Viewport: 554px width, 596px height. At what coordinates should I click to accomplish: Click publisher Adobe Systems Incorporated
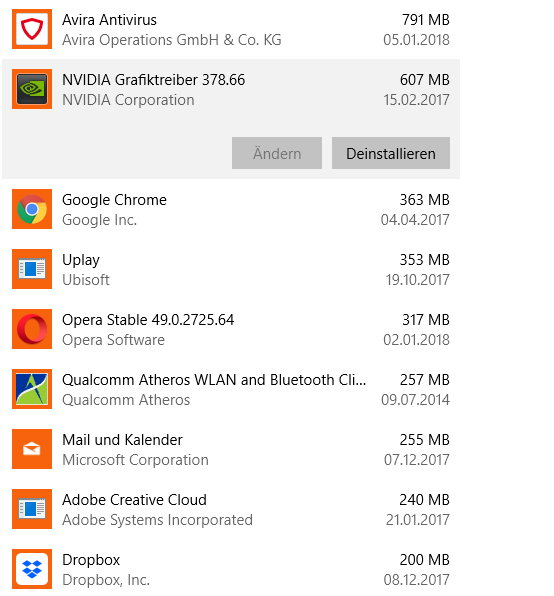[x=158, y=520]
